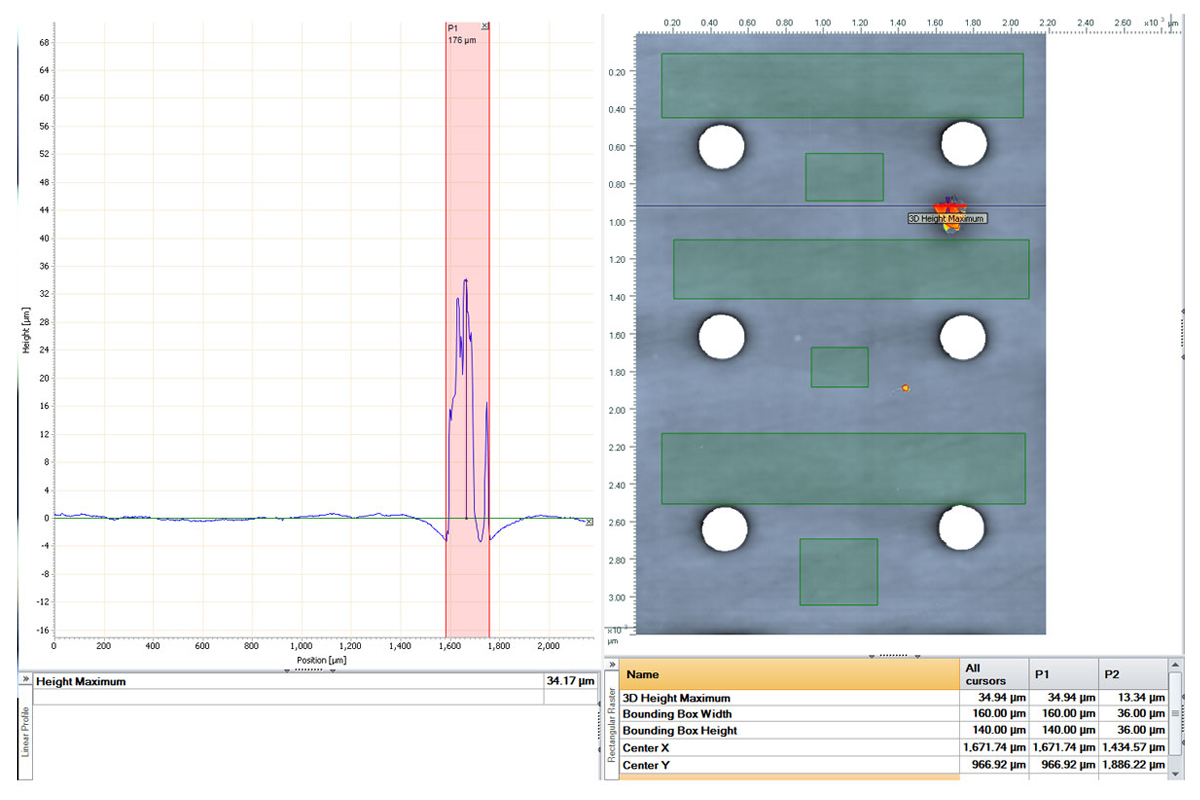Expand the Rectangular Raster panel chevron
This screenshot has width=1200, height=800.
click(611, 665)
